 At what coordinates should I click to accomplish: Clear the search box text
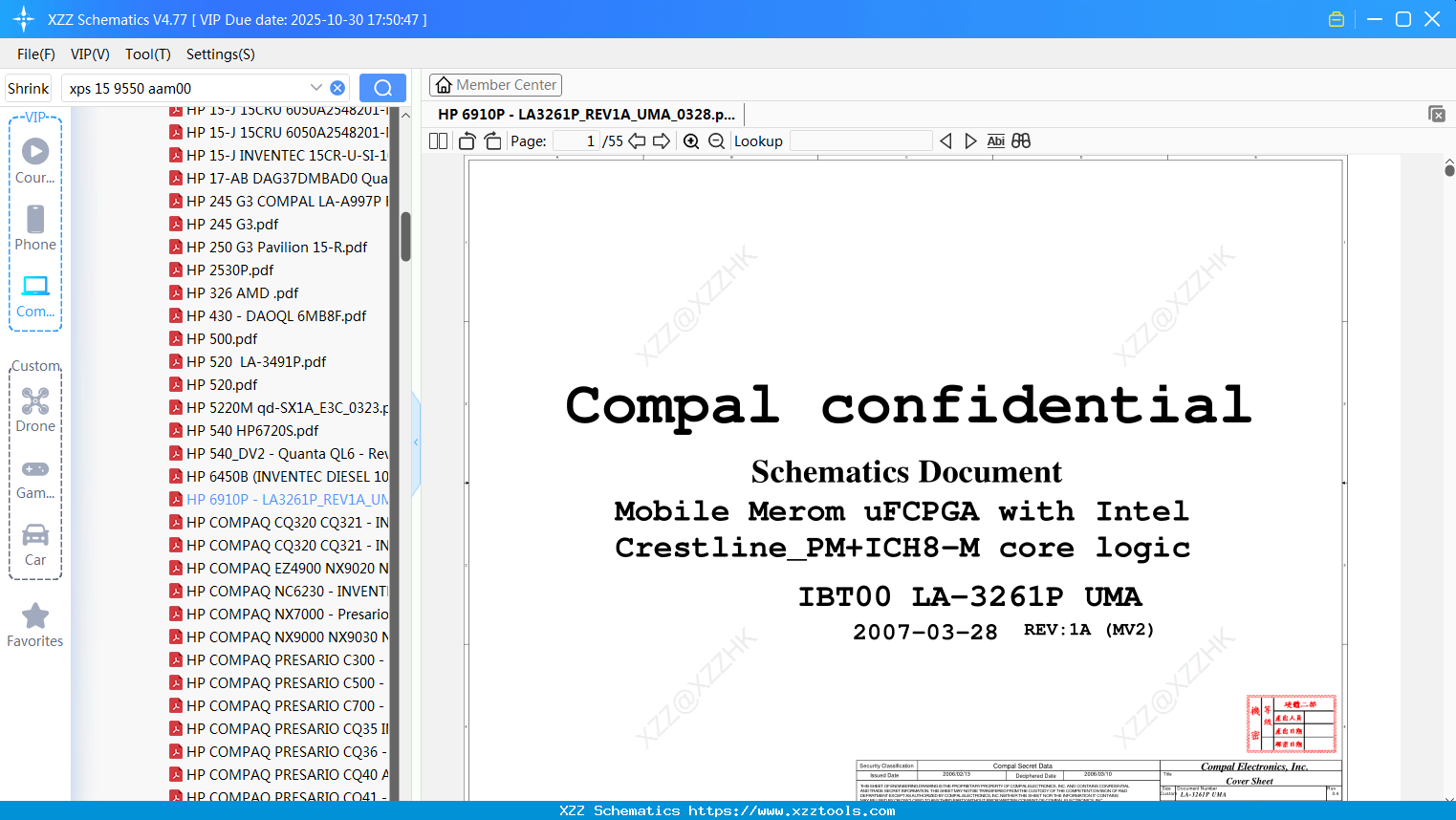click(x=337, y=88)
